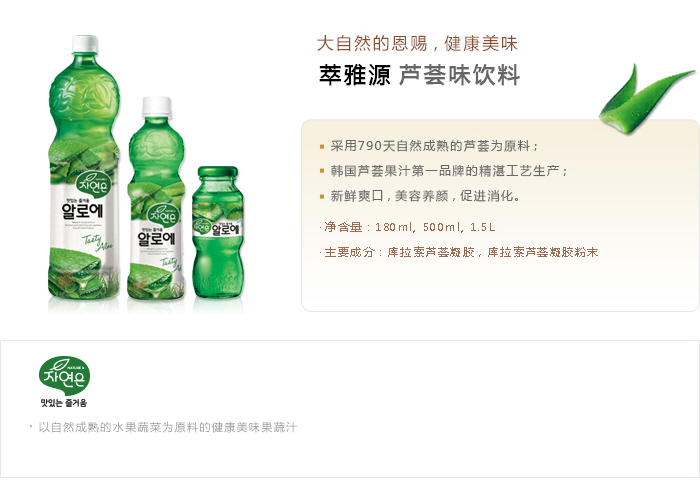Click the 净含量 180ml, 500ml, 1.5L line
The width and height of the screenshot is (700, 482).
[409, 227]
